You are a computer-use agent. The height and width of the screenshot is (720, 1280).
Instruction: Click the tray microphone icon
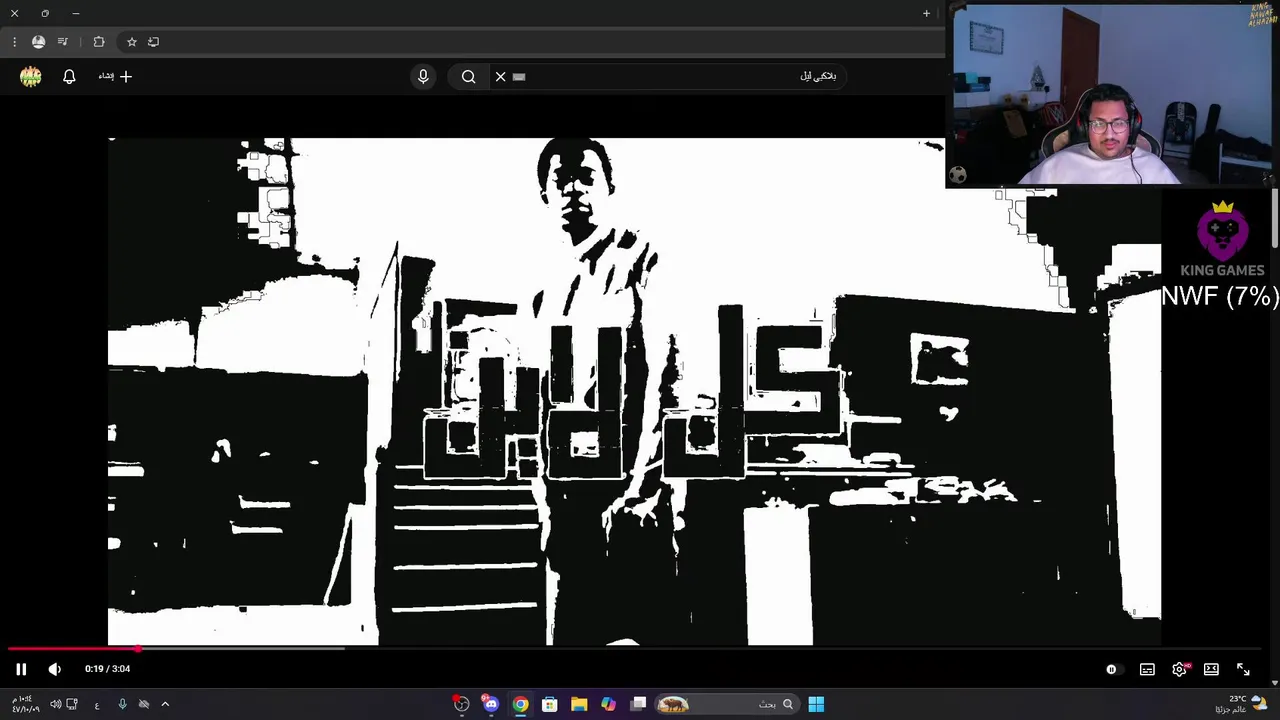click(x=122, y=704)
